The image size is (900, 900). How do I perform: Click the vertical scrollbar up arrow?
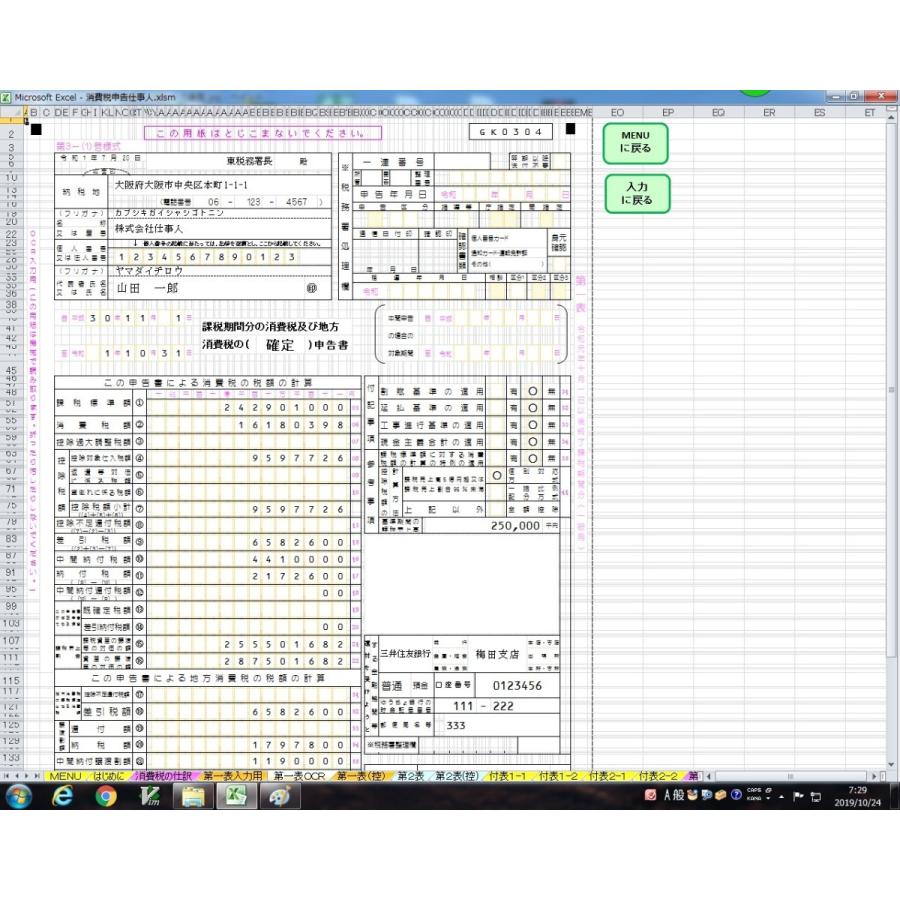891,112
